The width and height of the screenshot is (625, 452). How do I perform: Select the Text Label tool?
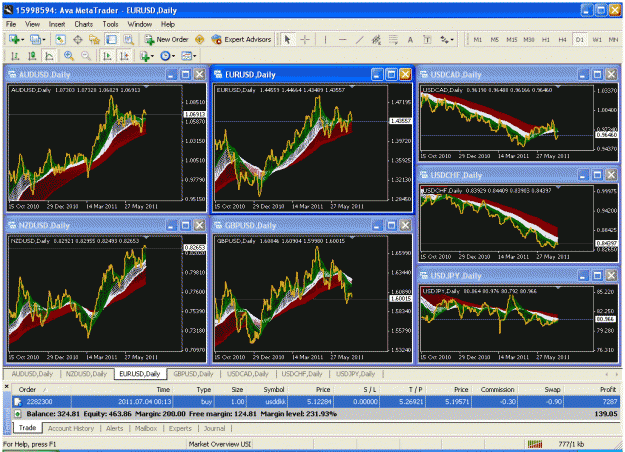427,39
